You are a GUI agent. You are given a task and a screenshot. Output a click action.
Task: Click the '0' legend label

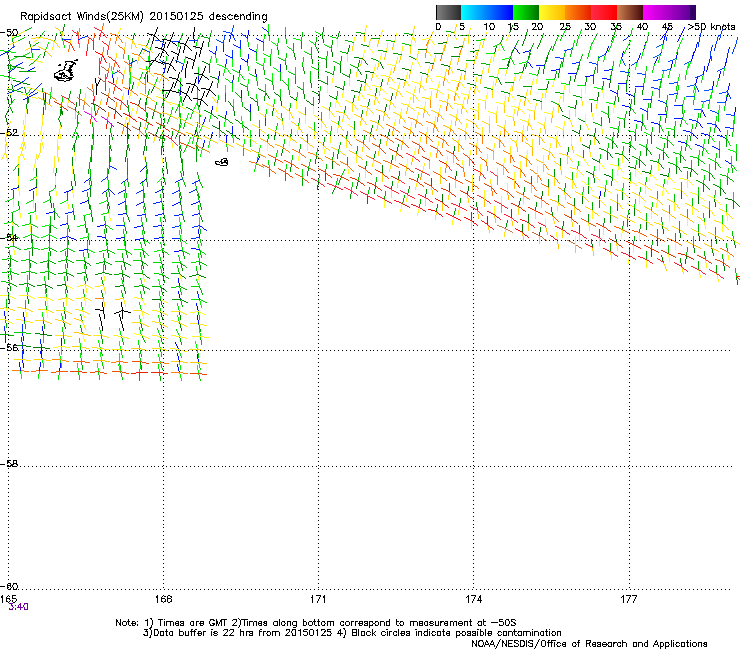pos(438,27)
